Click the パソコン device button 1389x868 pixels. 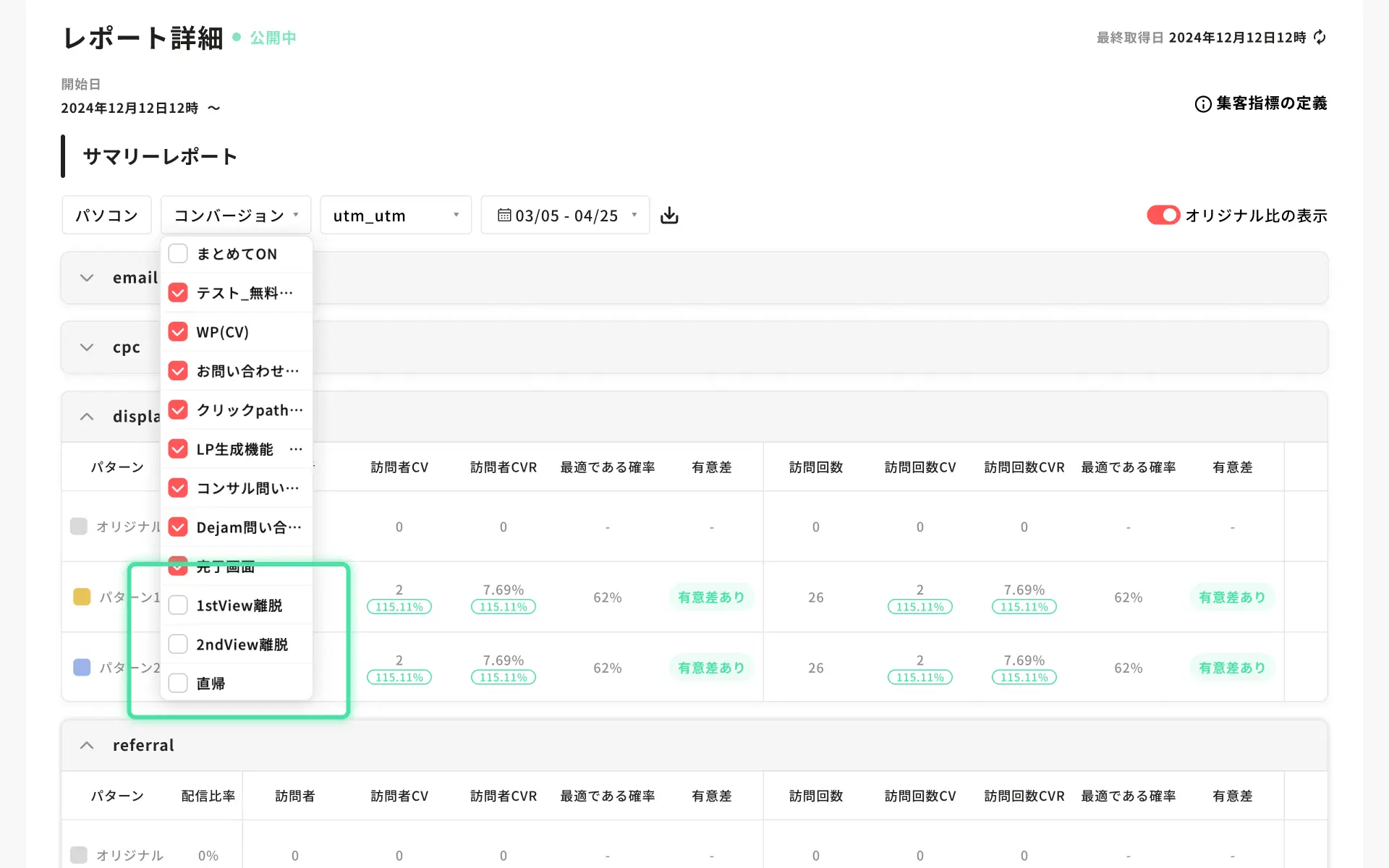click(x=106, y=216)
